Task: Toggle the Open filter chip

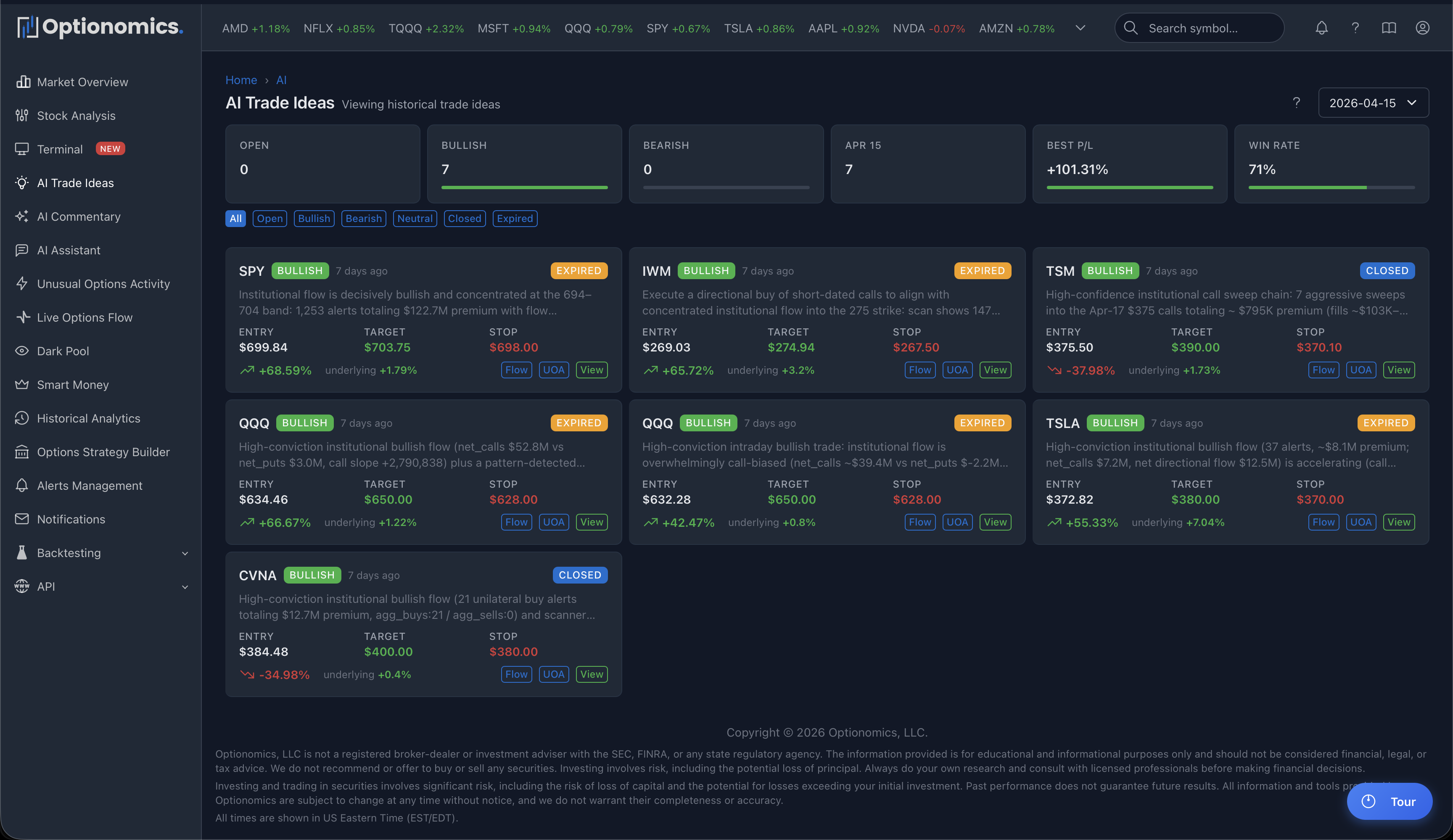Action: [270, 219]
